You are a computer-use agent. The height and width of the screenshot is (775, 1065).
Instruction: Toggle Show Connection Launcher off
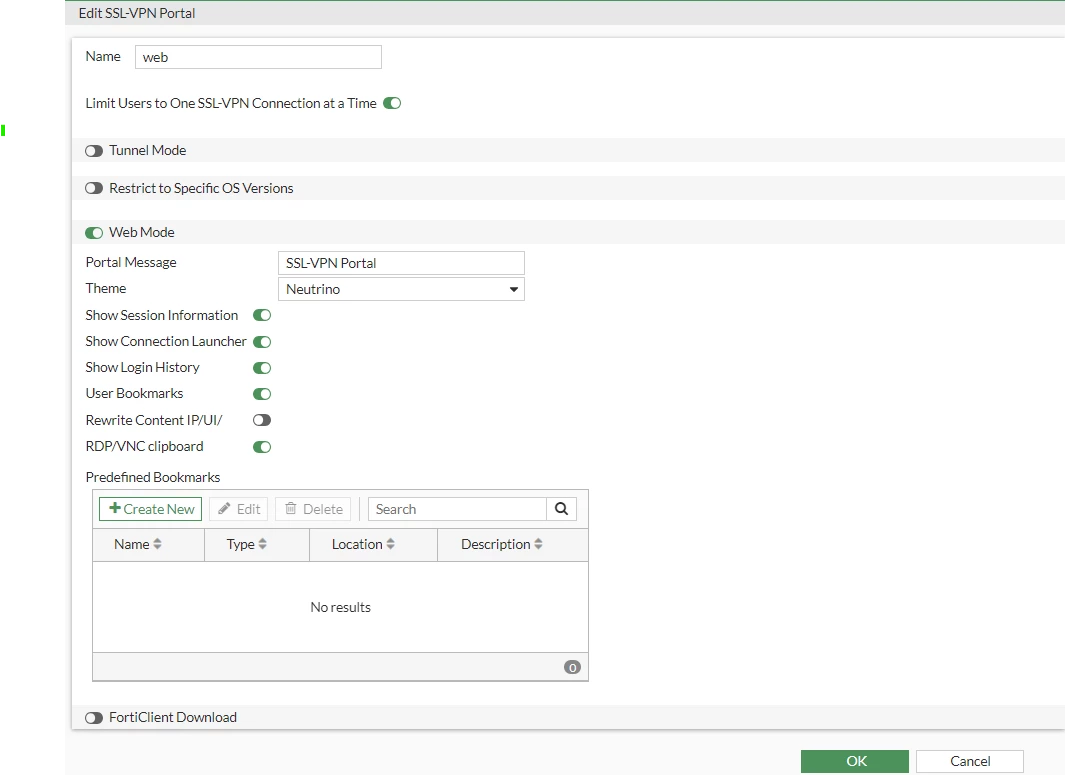pyautogui.click(x=262, y=342)
